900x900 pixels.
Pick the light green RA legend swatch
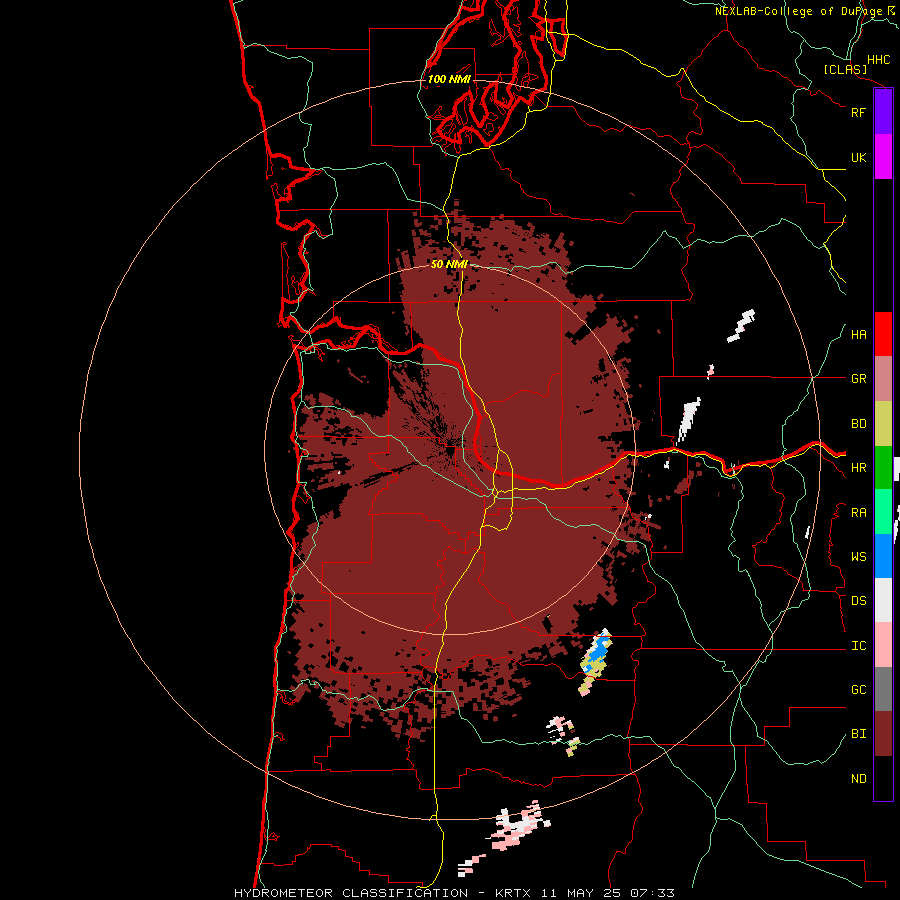click(x=883, y=512)
